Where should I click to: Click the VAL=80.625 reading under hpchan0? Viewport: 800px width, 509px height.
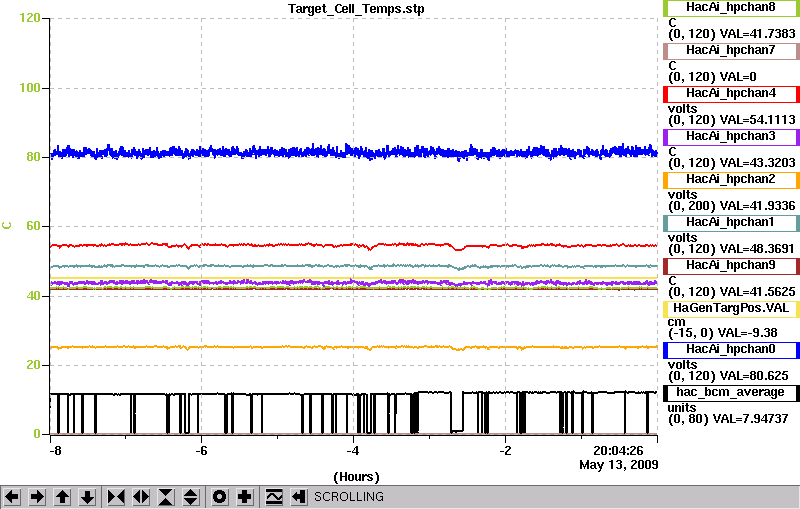click(x=754, y=376)
